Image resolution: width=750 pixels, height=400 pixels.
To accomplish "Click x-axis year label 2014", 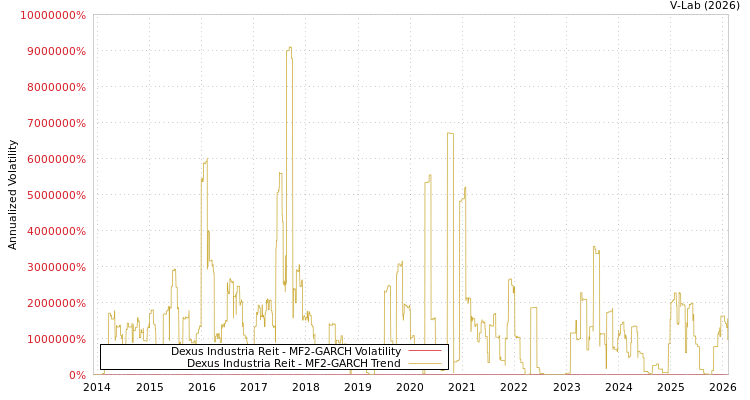I will coord(97,387).
